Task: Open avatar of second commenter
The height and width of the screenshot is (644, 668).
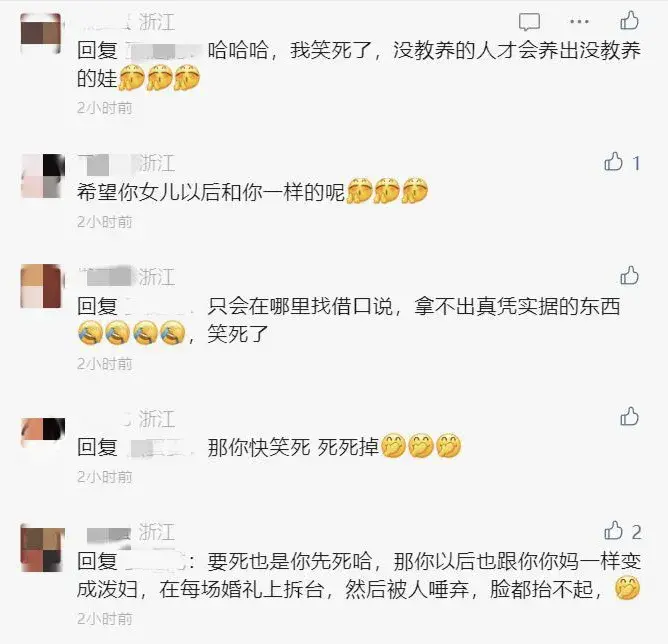Action: click(x=42, y=175)
